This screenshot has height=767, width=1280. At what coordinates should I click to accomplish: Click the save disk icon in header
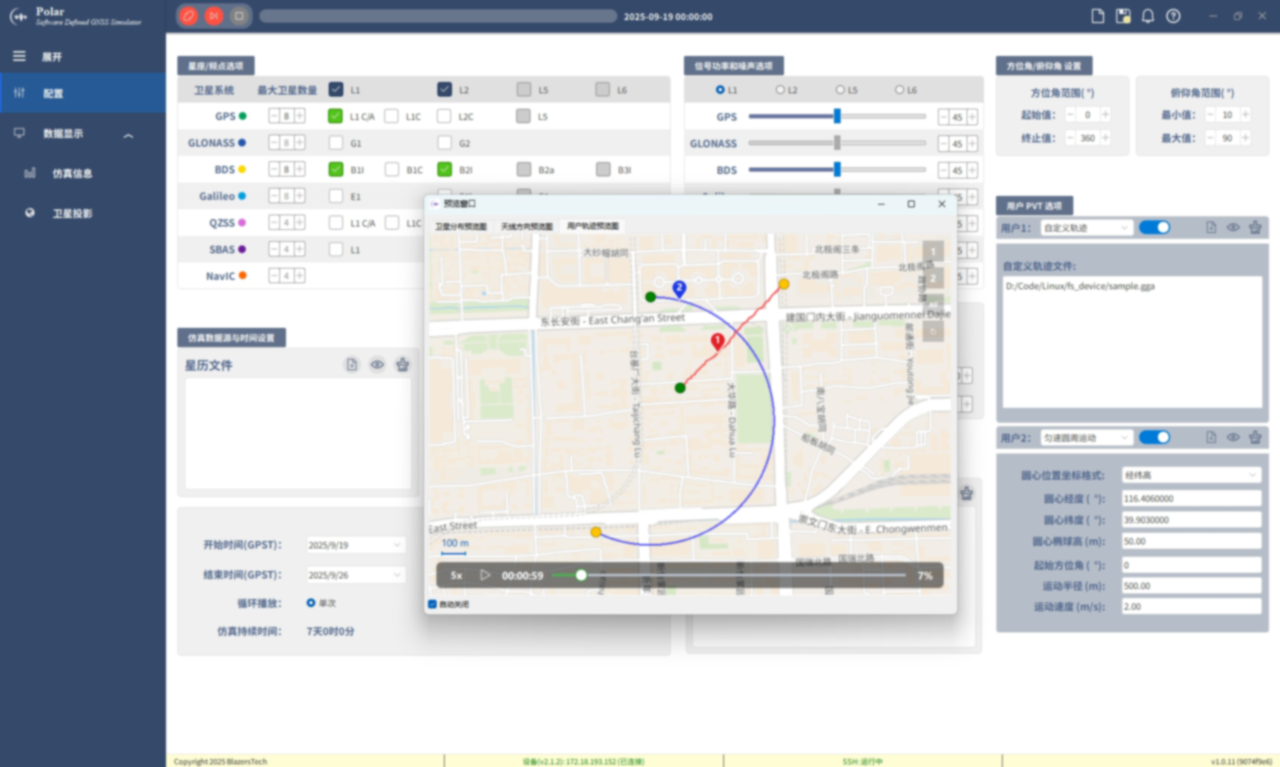(x=1123, y=16)
